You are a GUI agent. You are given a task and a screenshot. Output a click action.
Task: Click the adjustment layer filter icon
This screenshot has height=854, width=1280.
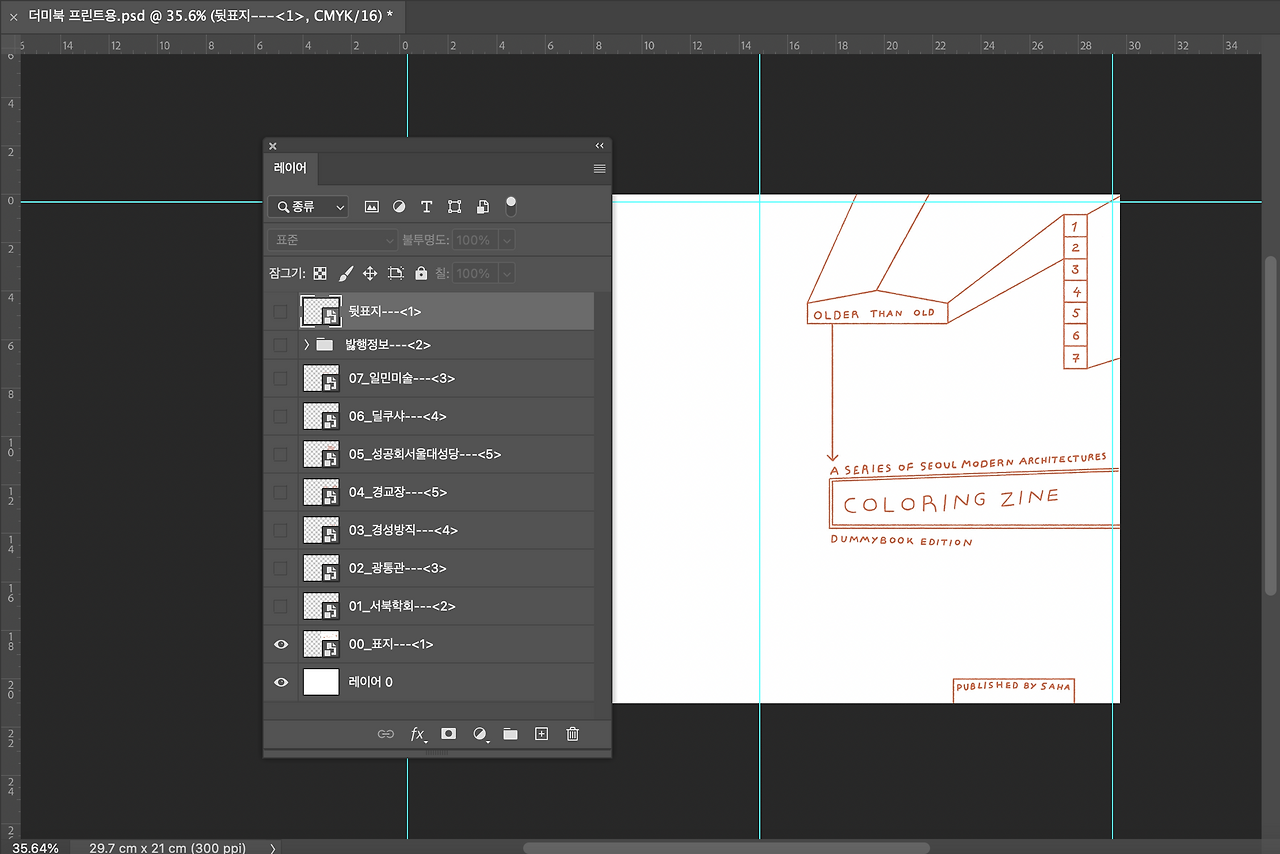click(x=399, y=207)
